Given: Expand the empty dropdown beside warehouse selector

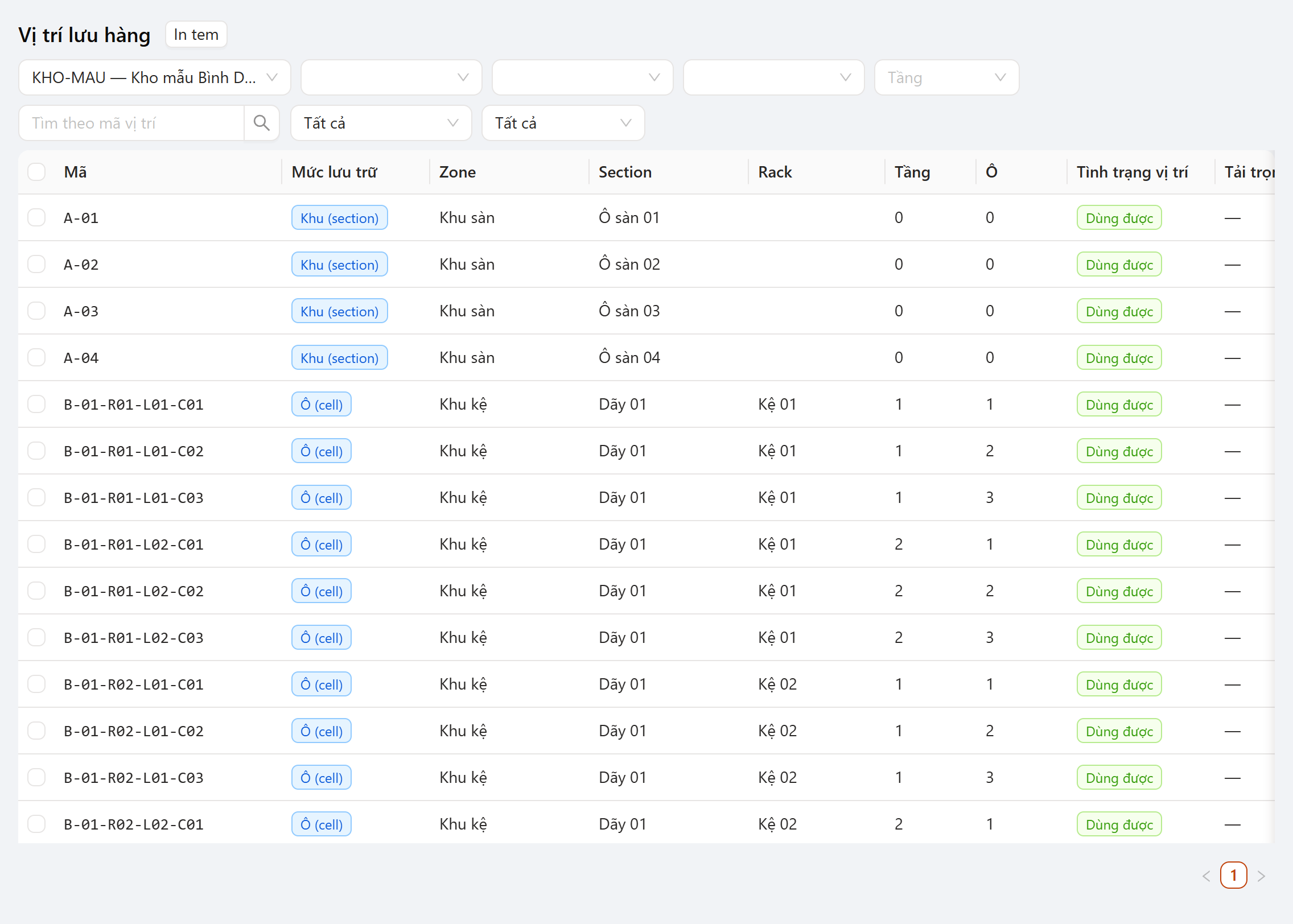Looking at the screenshot, I should pyautogui.click(x=391, y=77).
